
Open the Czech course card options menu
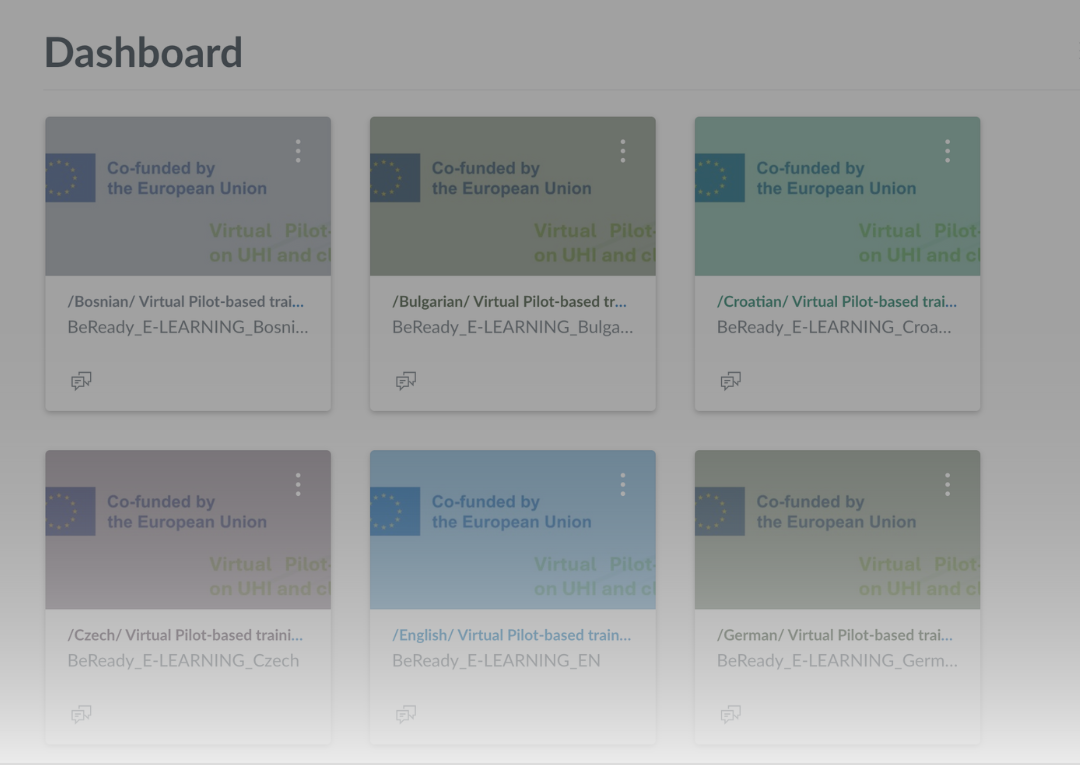[298, 485]
